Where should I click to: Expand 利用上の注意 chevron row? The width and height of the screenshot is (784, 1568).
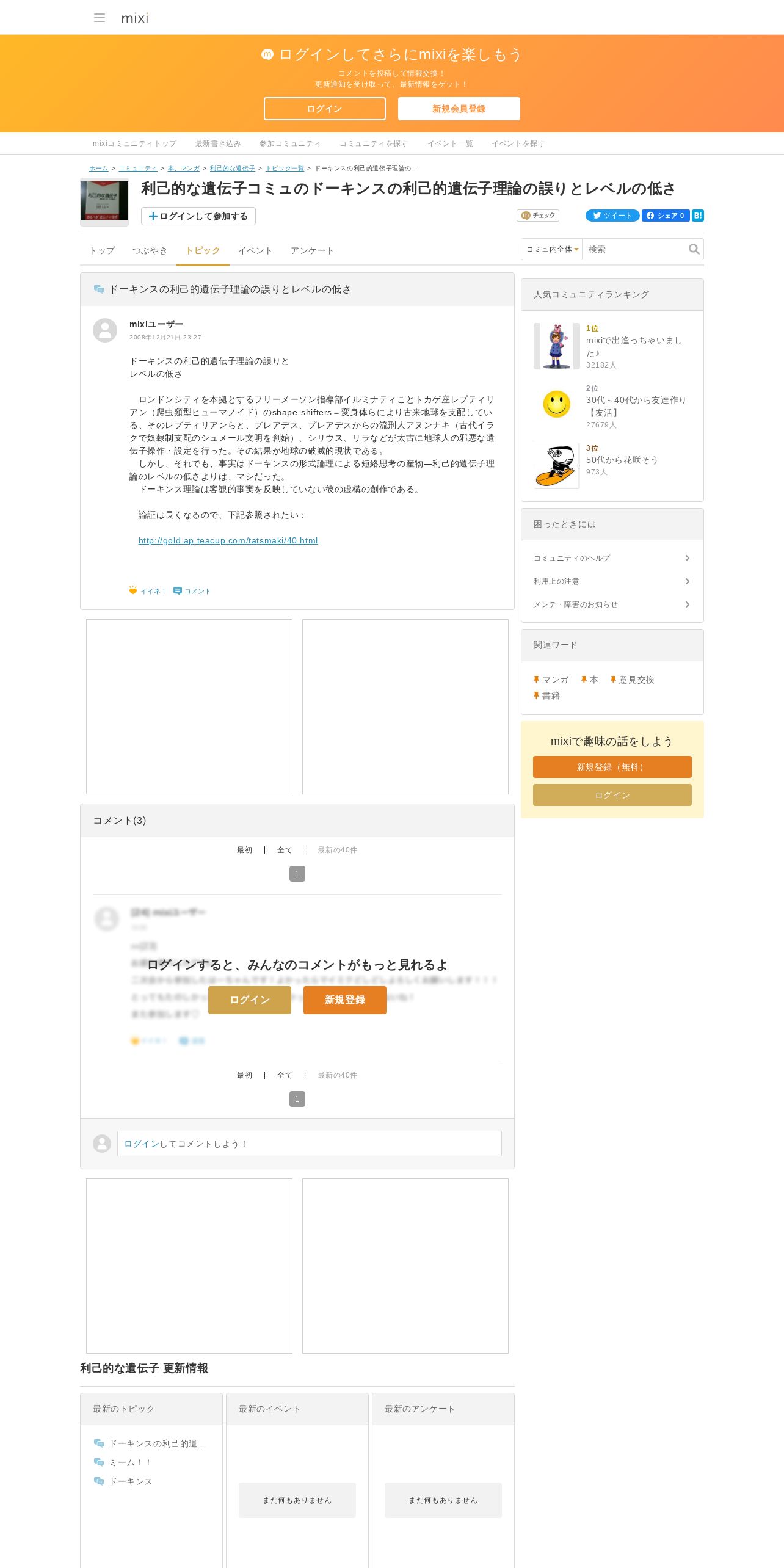coord(612,581)
